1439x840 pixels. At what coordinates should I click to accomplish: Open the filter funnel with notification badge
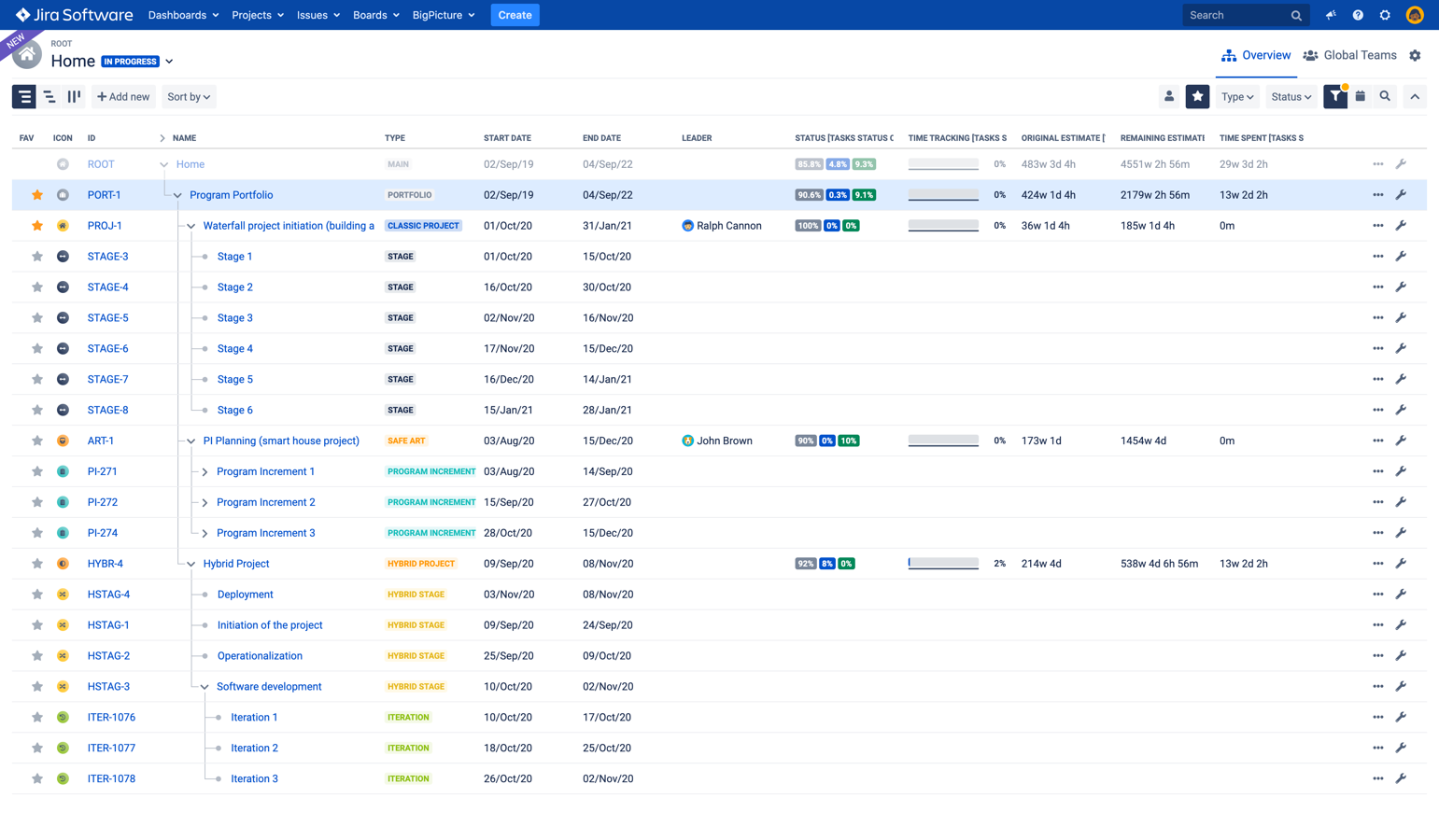tap(1334, 96)
